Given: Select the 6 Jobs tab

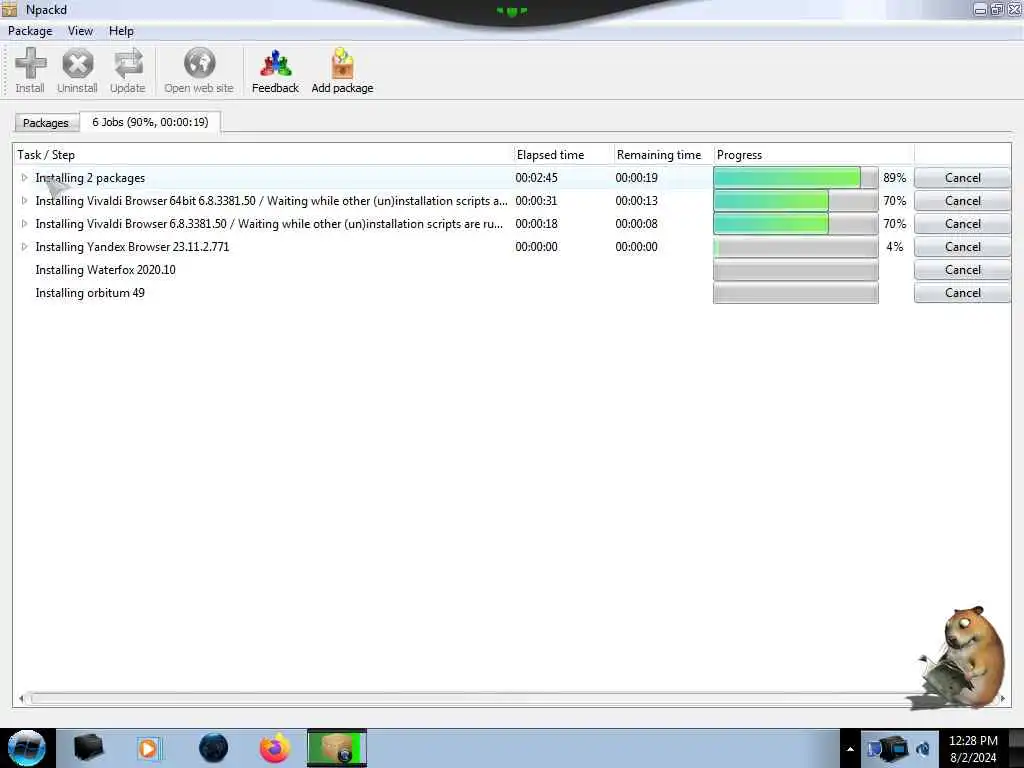Looking at the screenshot, I should (x=150, y=122).
